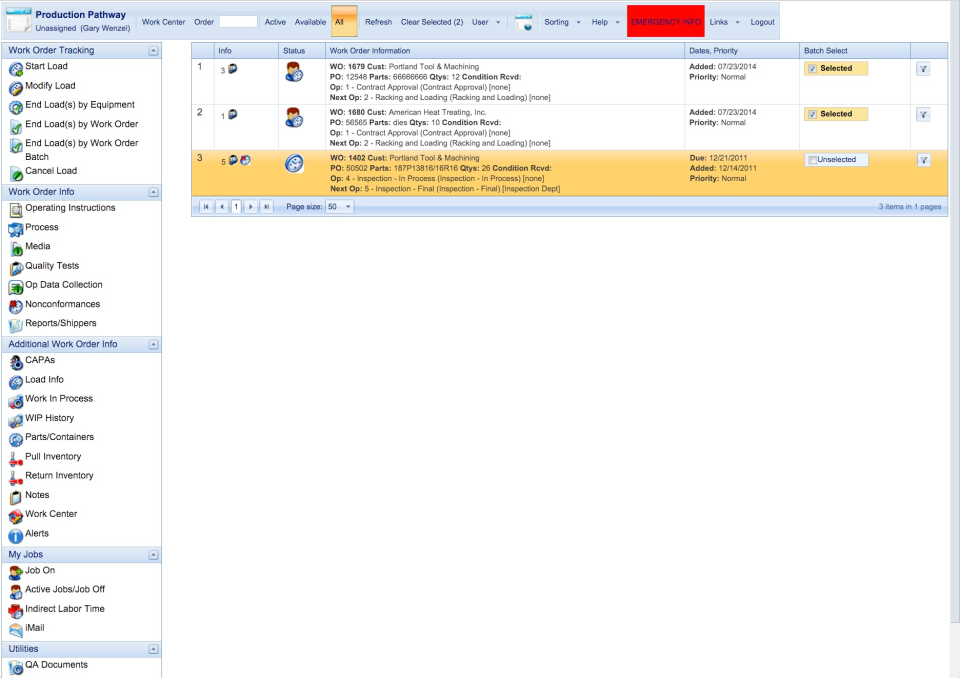Click the Work Order Information column header
The image size is (960, 678).
(x=504, y=51)
